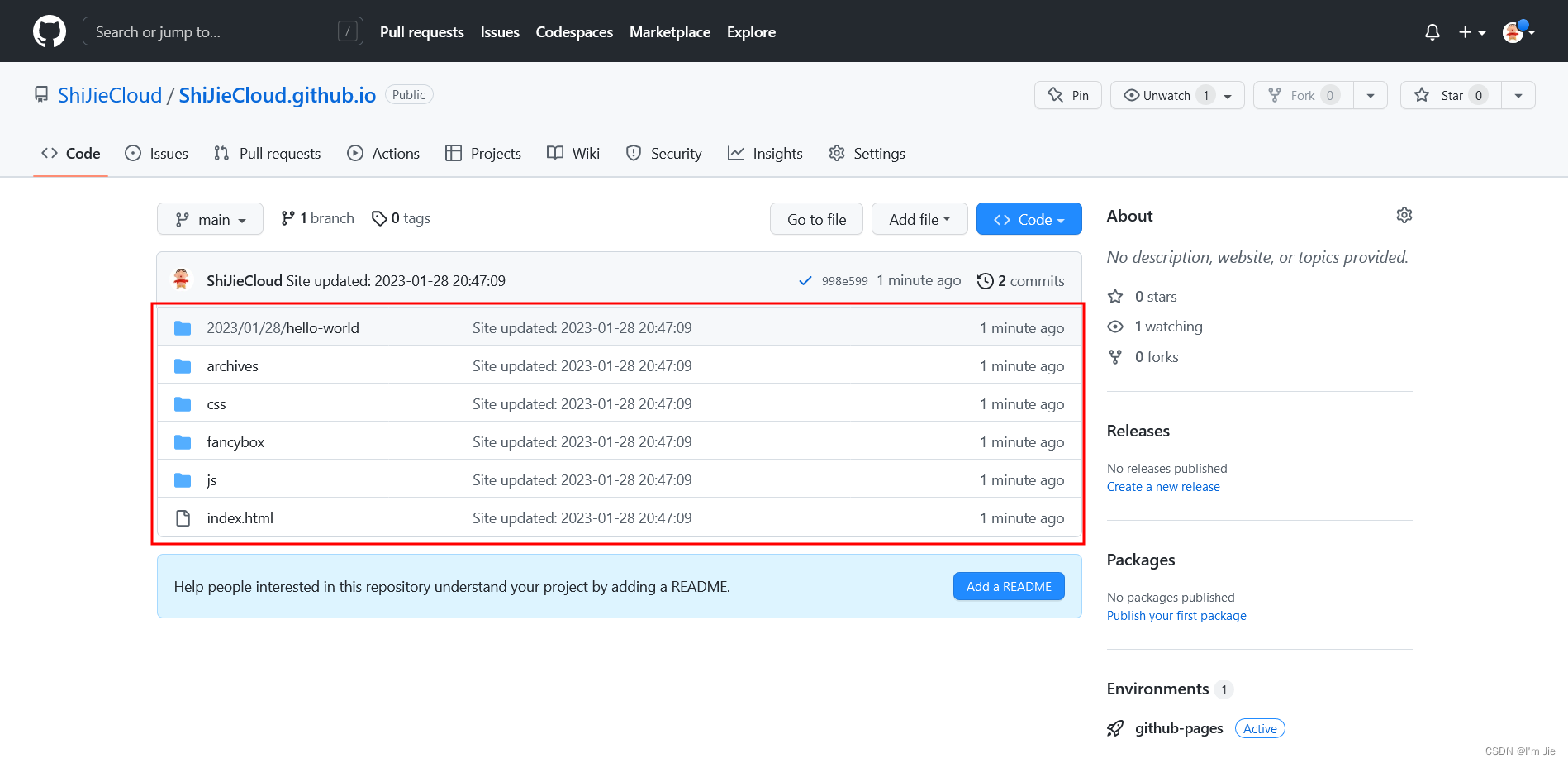Open the Add file dropdown
The image size is (1568, 763).
click(x=919, y=219)
